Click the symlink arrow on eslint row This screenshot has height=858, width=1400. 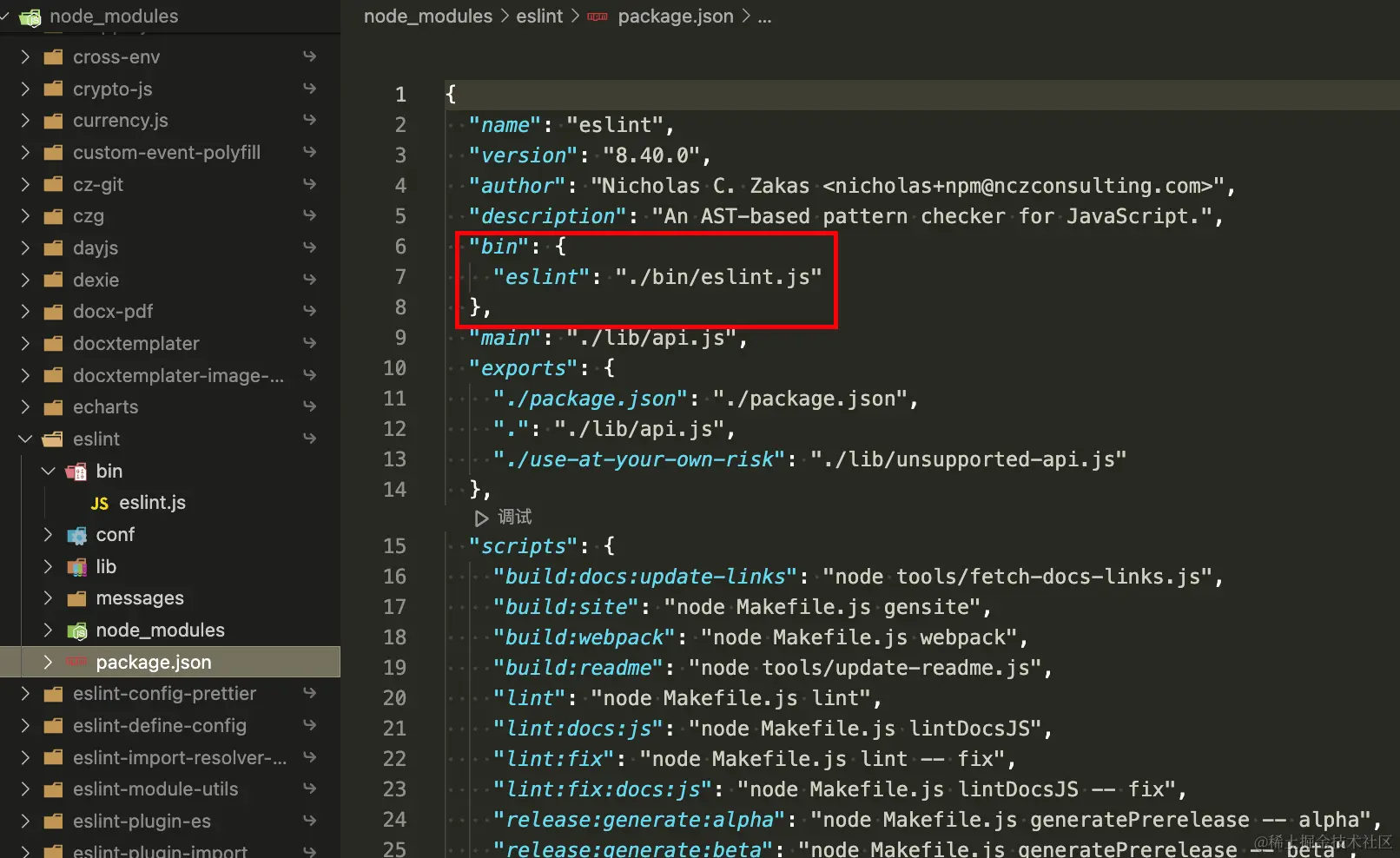pyautogui.click(x=309, y=439)
